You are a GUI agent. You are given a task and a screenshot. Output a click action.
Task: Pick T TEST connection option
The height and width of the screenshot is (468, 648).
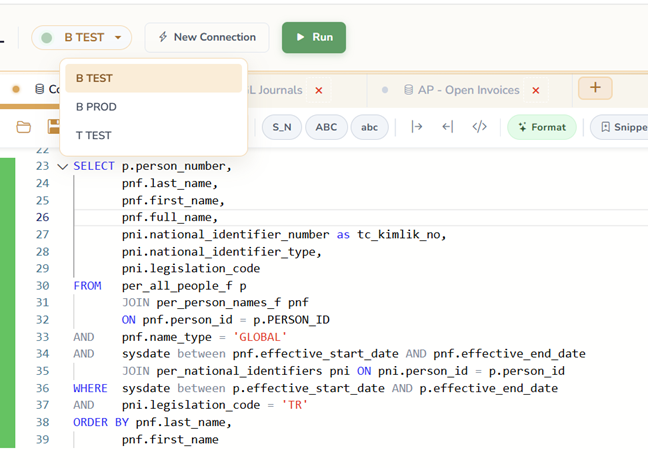click(153, 135)
